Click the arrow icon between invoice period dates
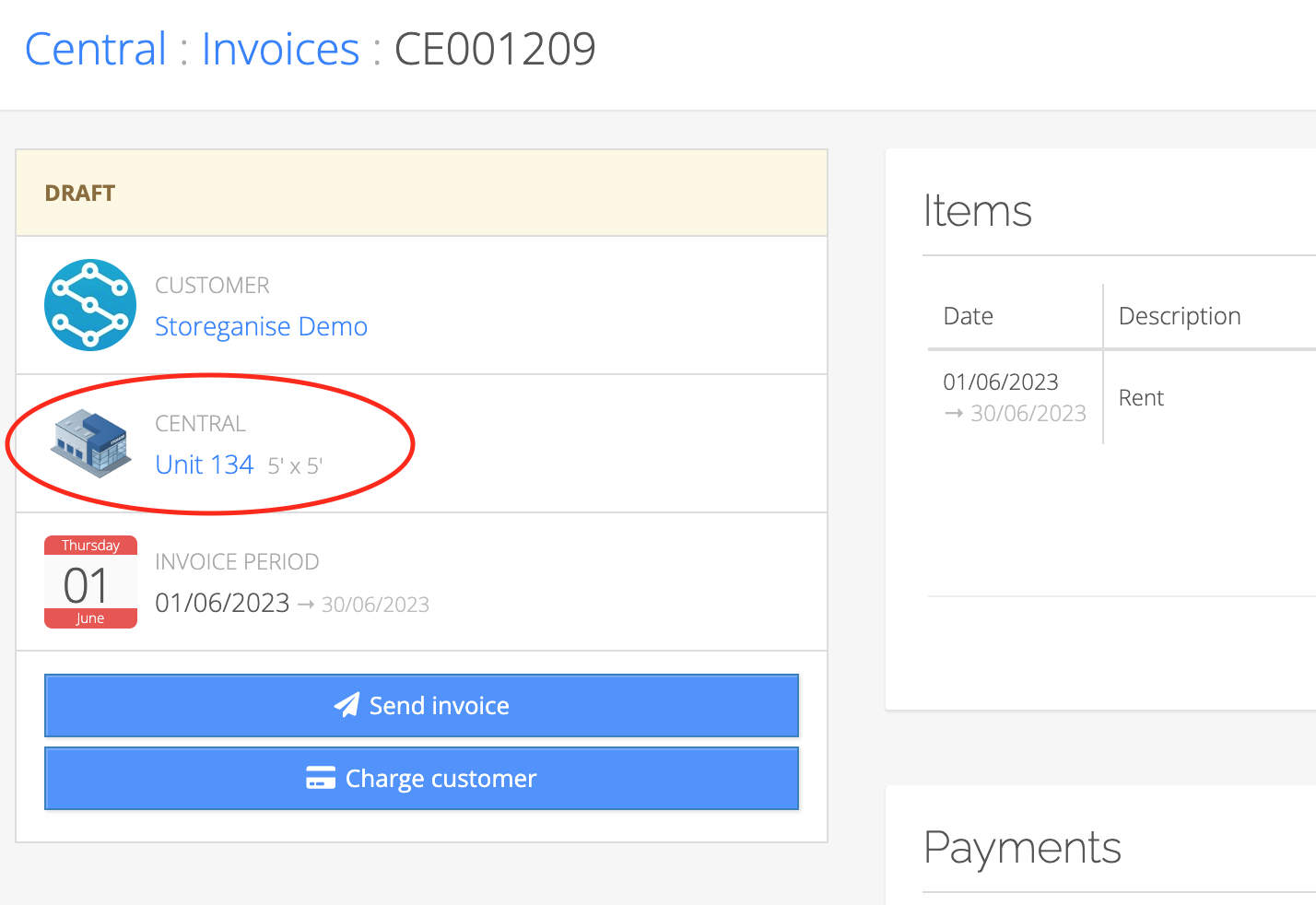The height and width of the screenshot is (905, 1316). pos(309,605)
